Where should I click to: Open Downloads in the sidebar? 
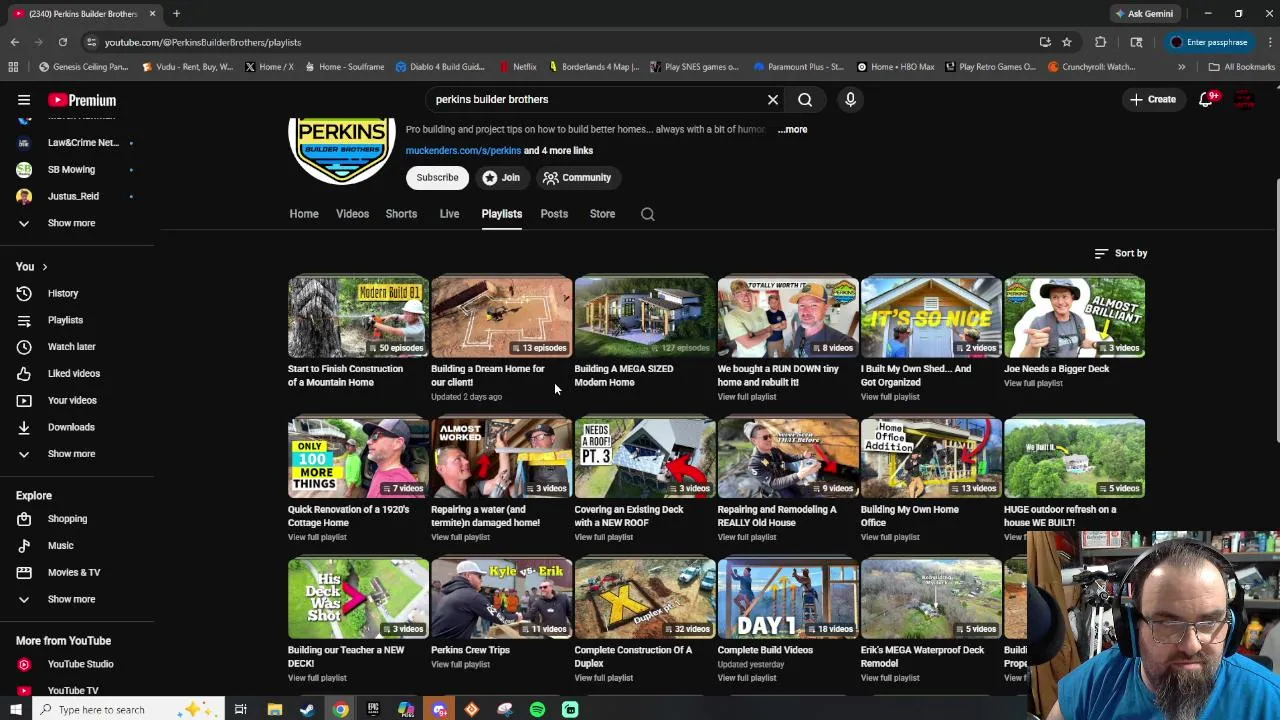(x=71, y=427)
